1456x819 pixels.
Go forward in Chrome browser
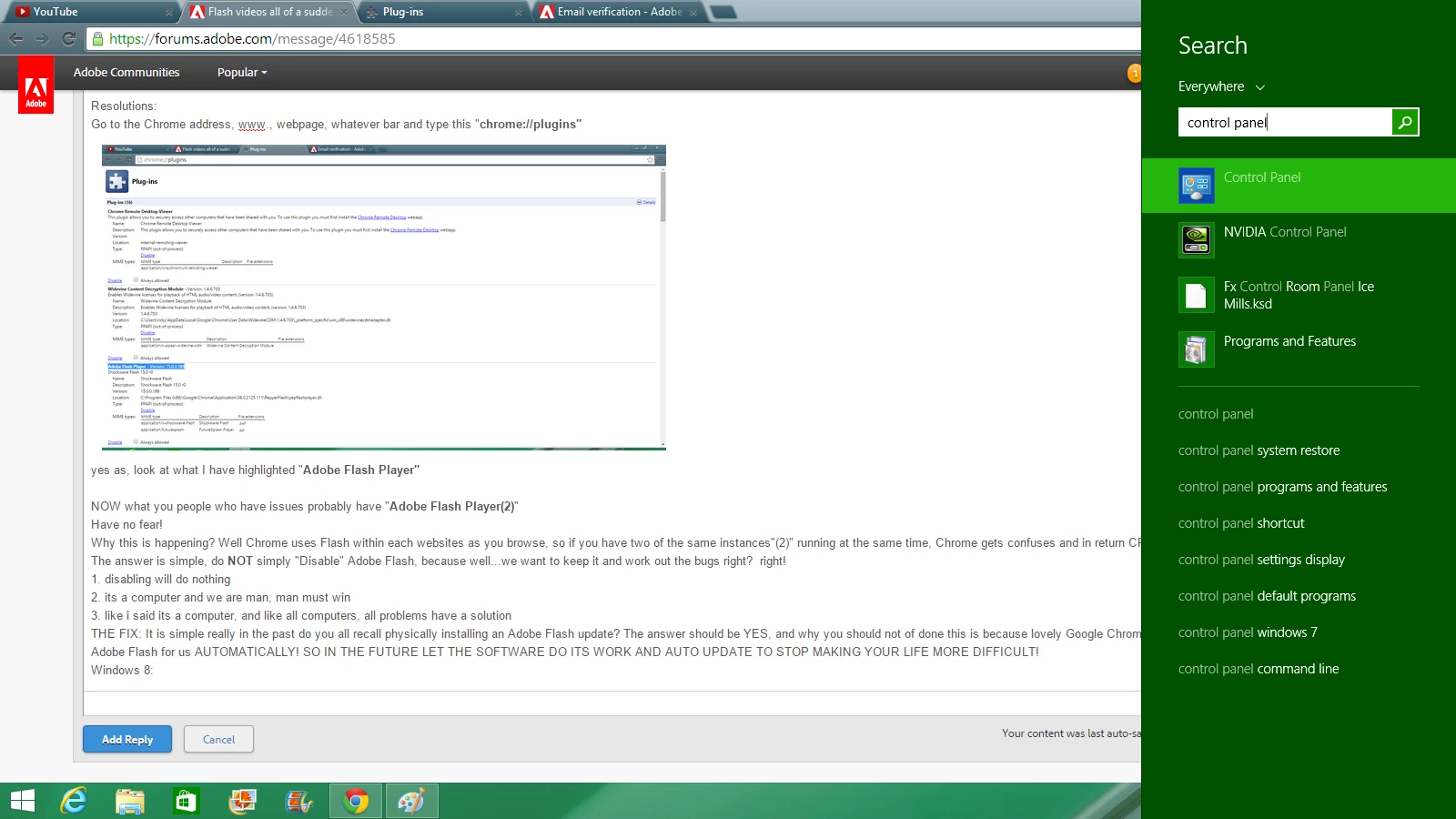pyautogui.click(x=42, y=38)
